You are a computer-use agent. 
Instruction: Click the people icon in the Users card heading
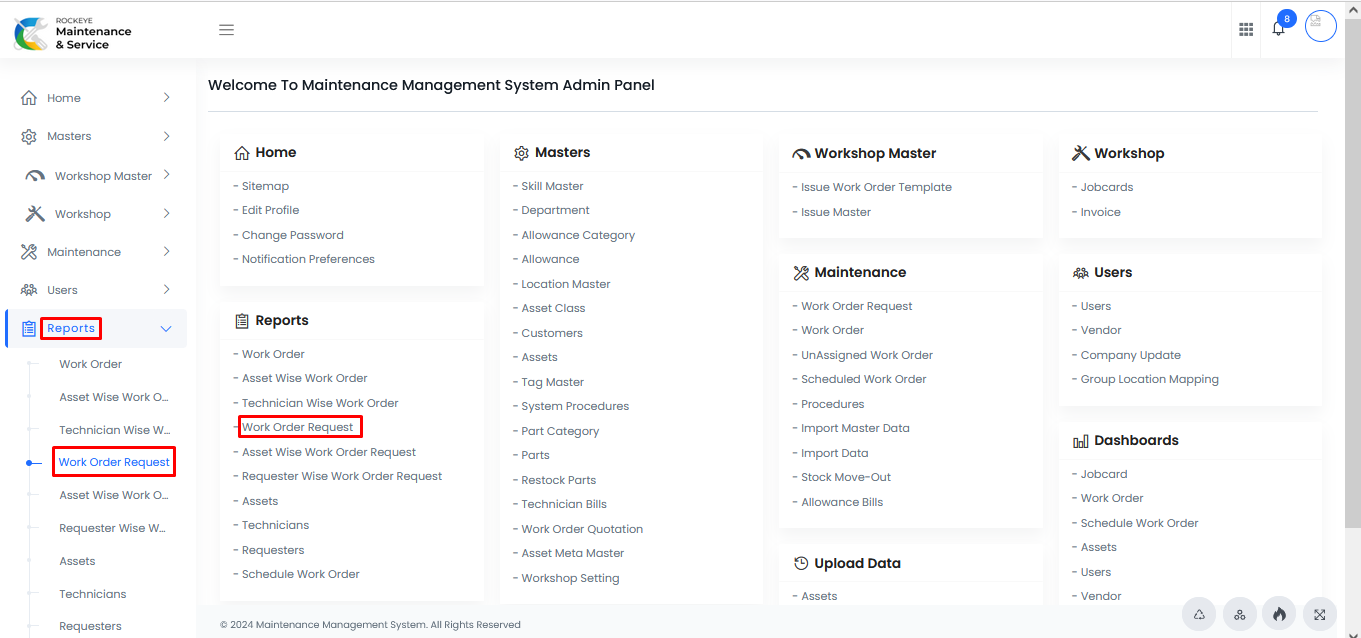click(x=1081, y=272)
